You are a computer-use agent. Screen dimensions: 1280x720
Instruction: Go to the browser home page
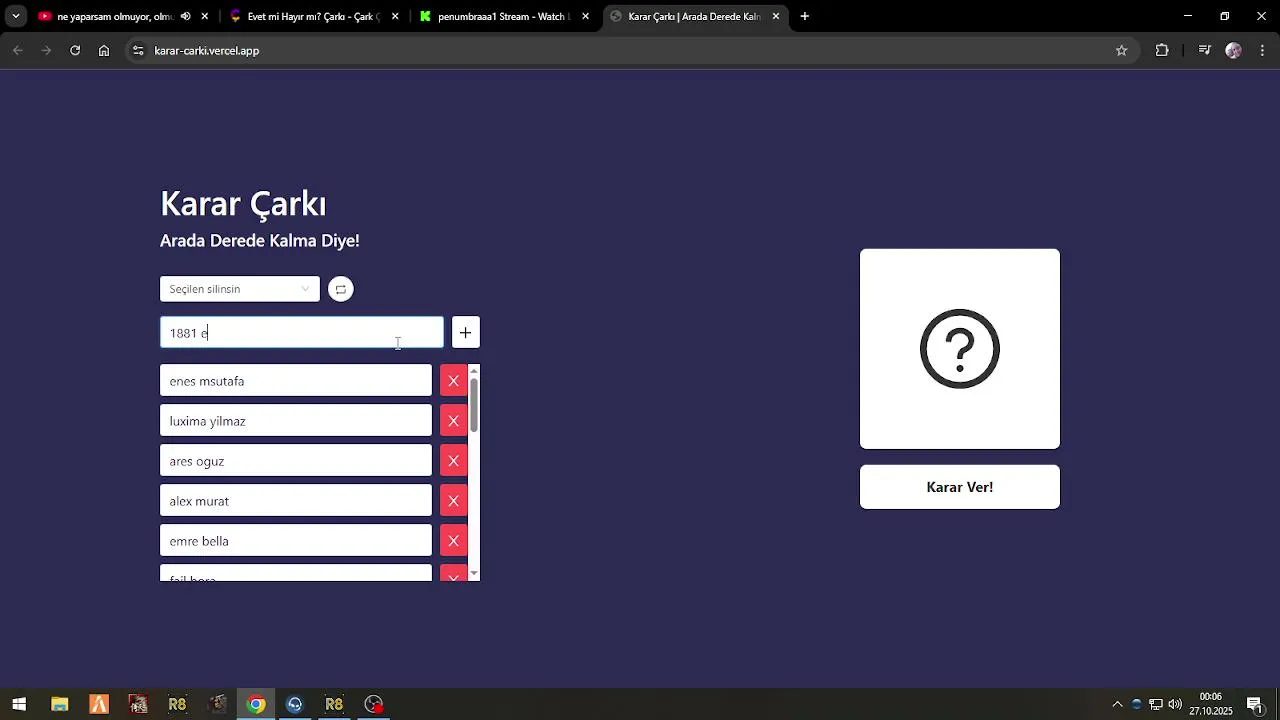(x=104, y=50)
